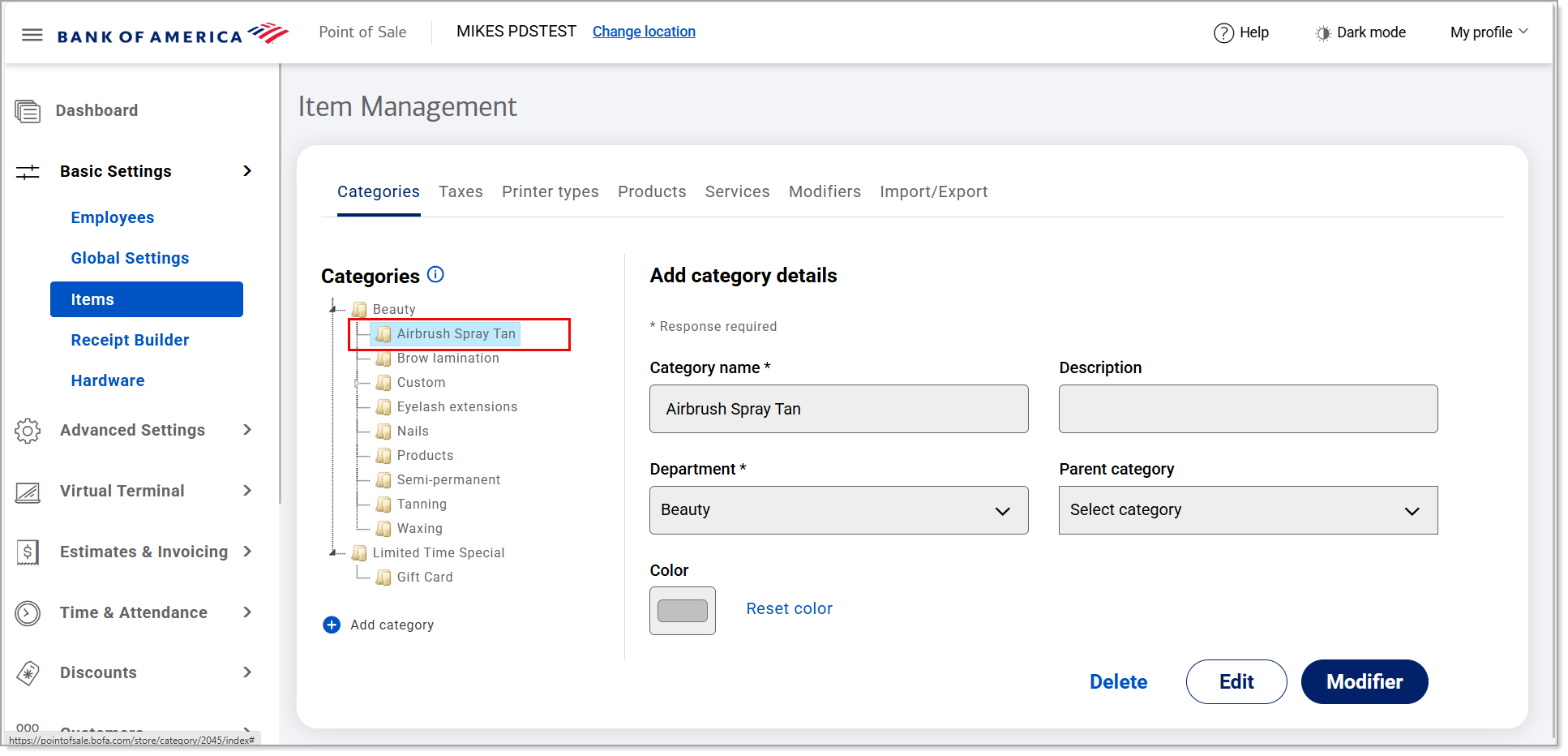Screen dimensions: 1568x756
Task: Click the Change location link
Action: click(644, 32)
